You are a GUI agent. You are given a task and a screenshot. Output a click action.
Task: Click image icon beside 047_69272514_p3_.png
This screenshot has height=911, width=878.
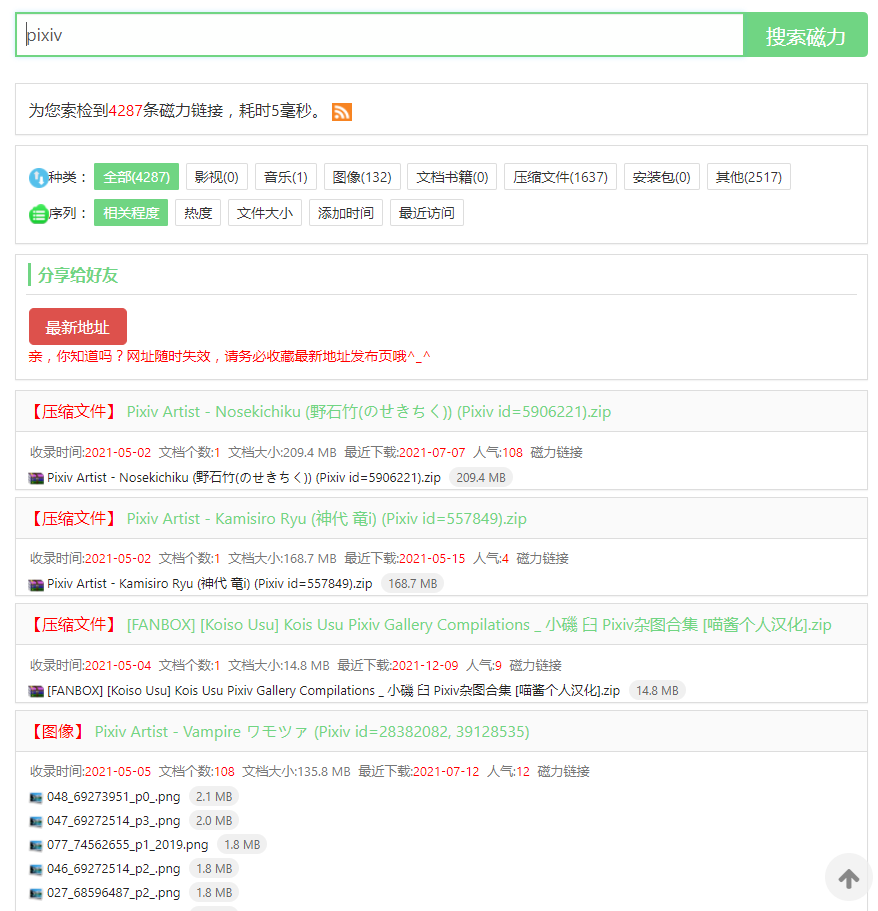pos(36,822)
